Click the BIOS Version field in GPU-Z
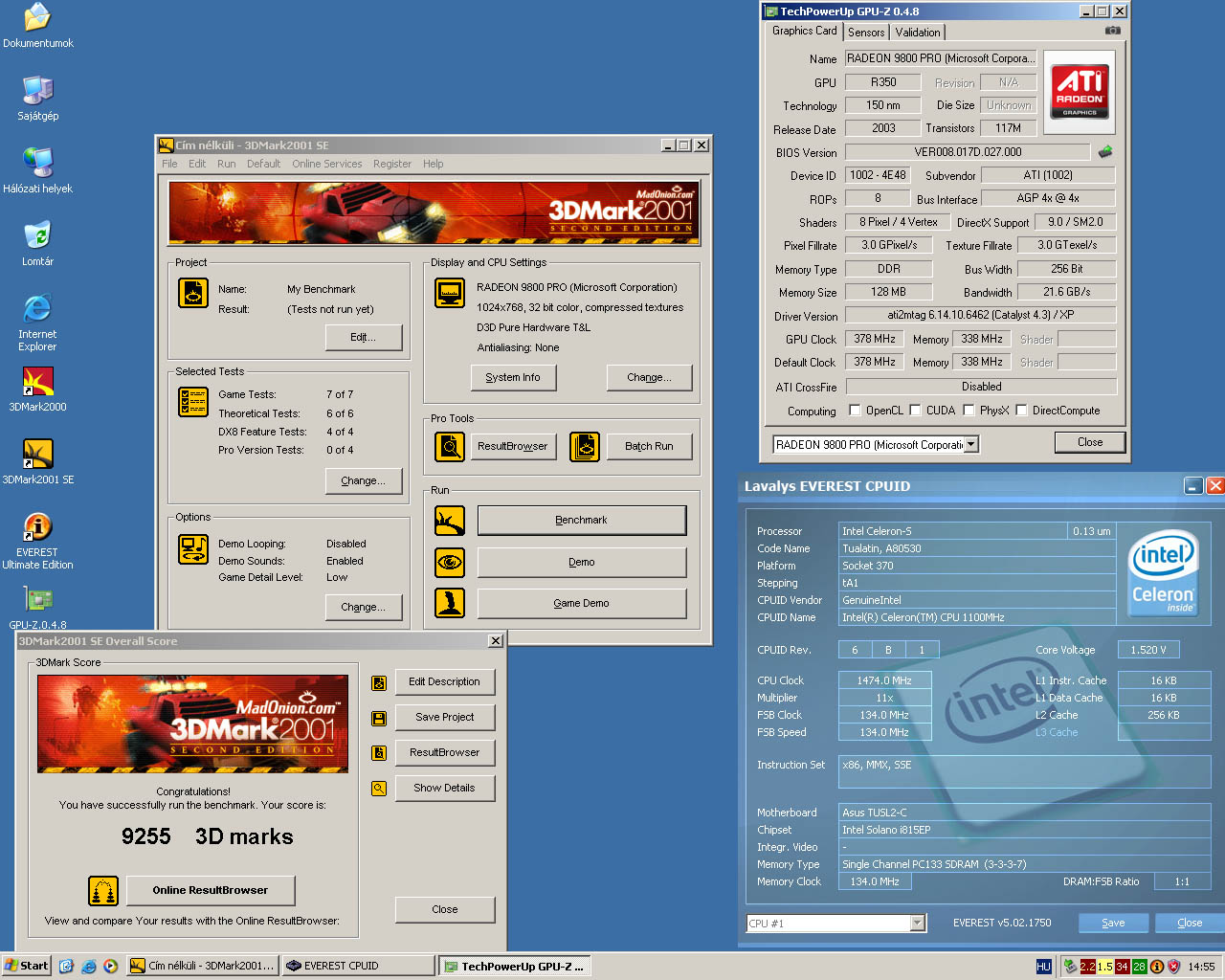The width and height of the screenshot is (1225, 980). point(968,152)
